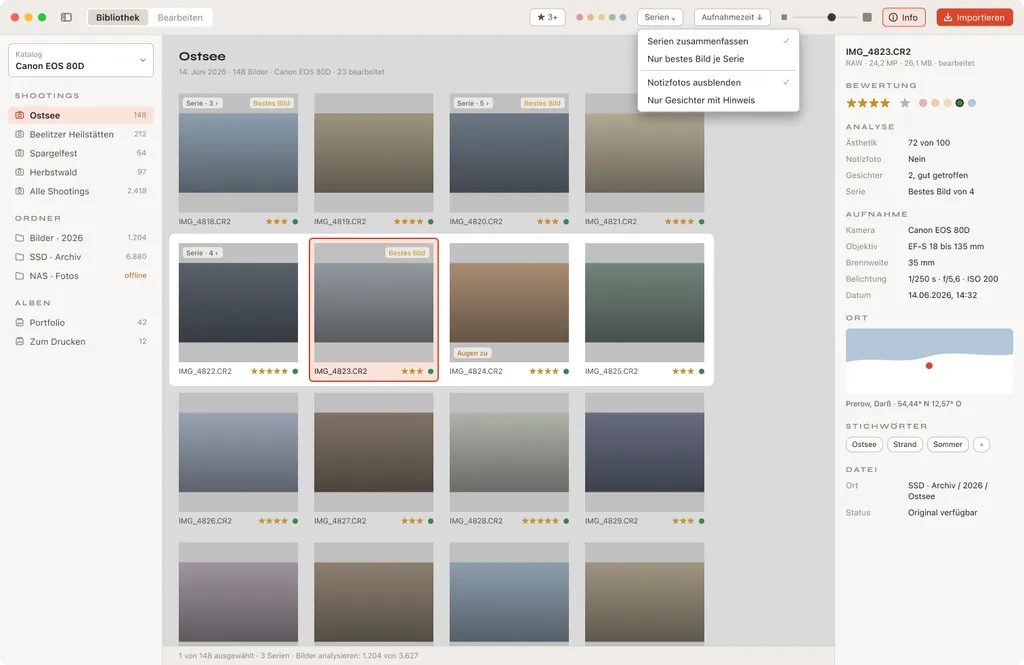
Task: Click the folder icon for NAS · Fotos
Action: pyautogui.click(x=20, y=276)
